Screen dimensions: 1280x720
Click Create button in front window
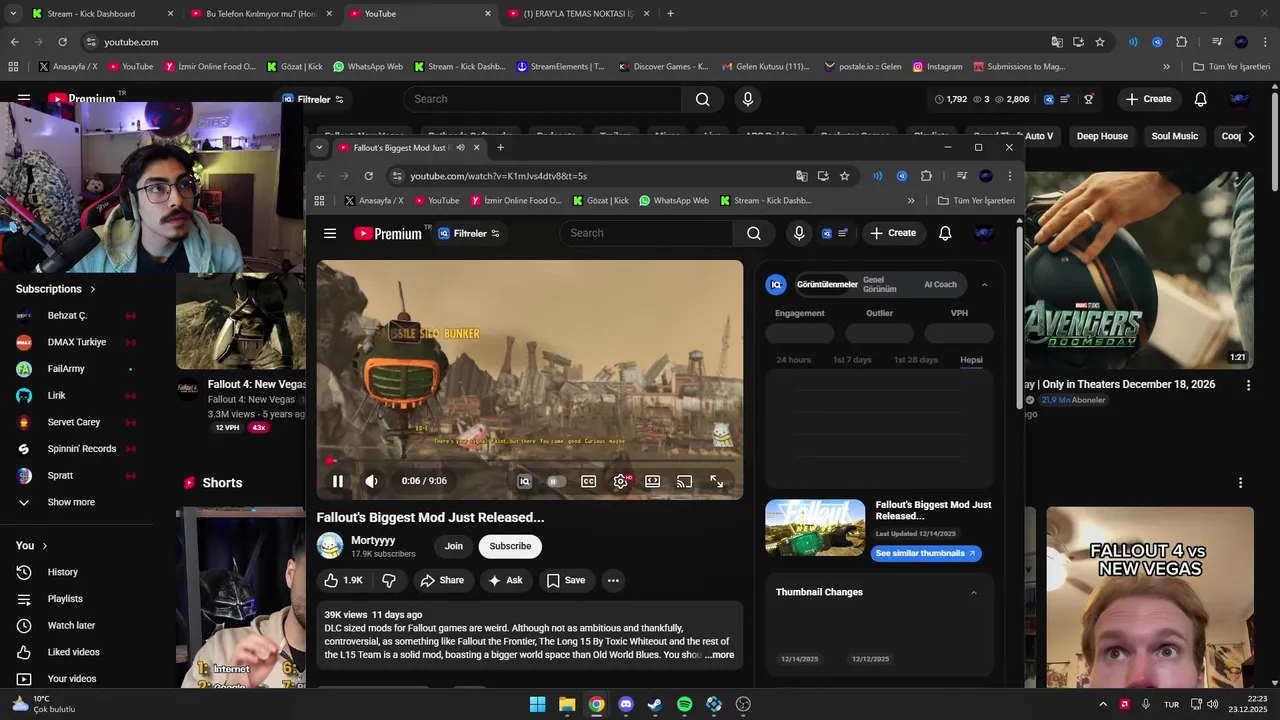[x=893, y=233]
